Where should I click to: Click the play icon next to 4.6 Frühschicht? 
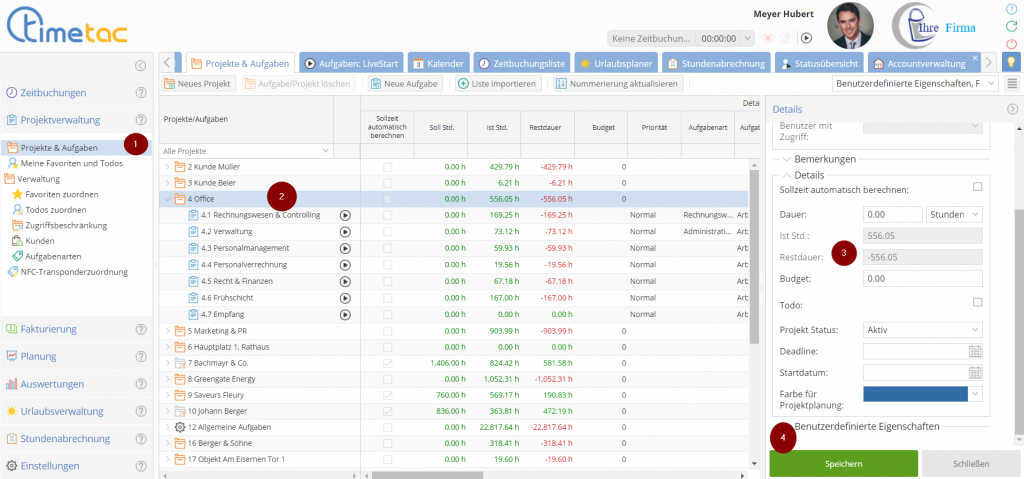[345, 298]
